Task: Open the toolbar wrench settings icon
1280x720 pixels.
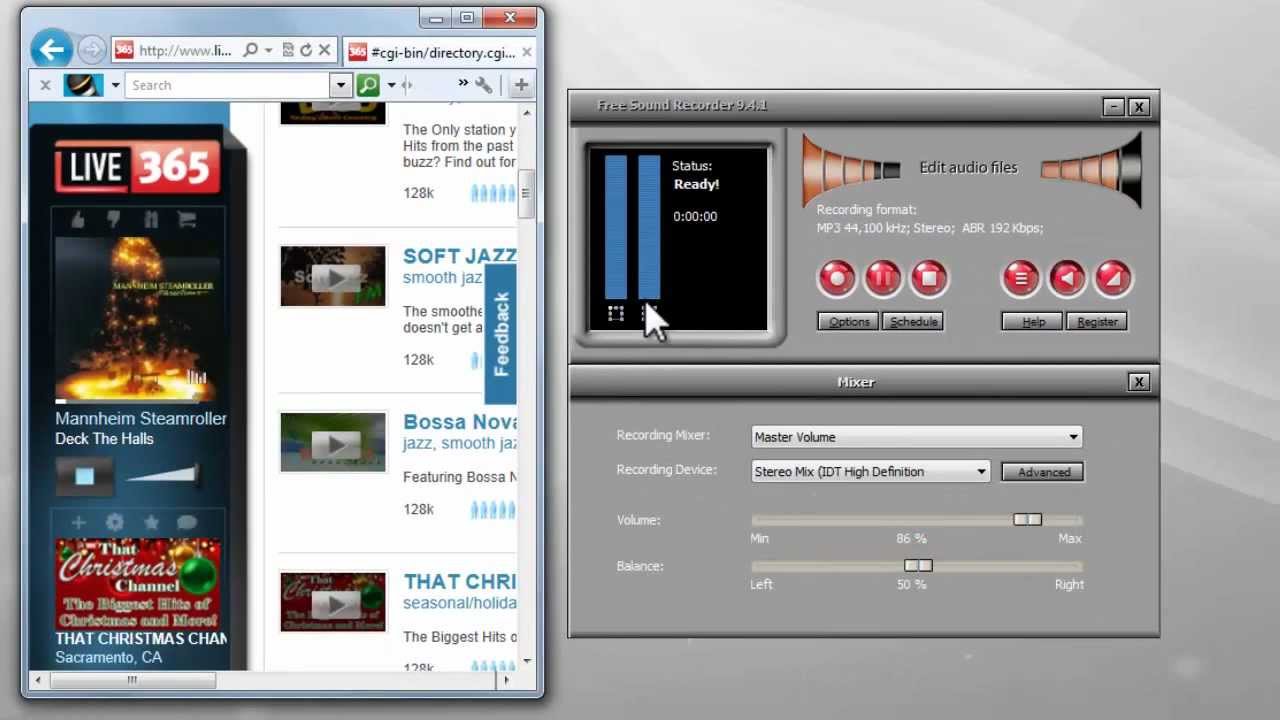Action: click(484, 85)
